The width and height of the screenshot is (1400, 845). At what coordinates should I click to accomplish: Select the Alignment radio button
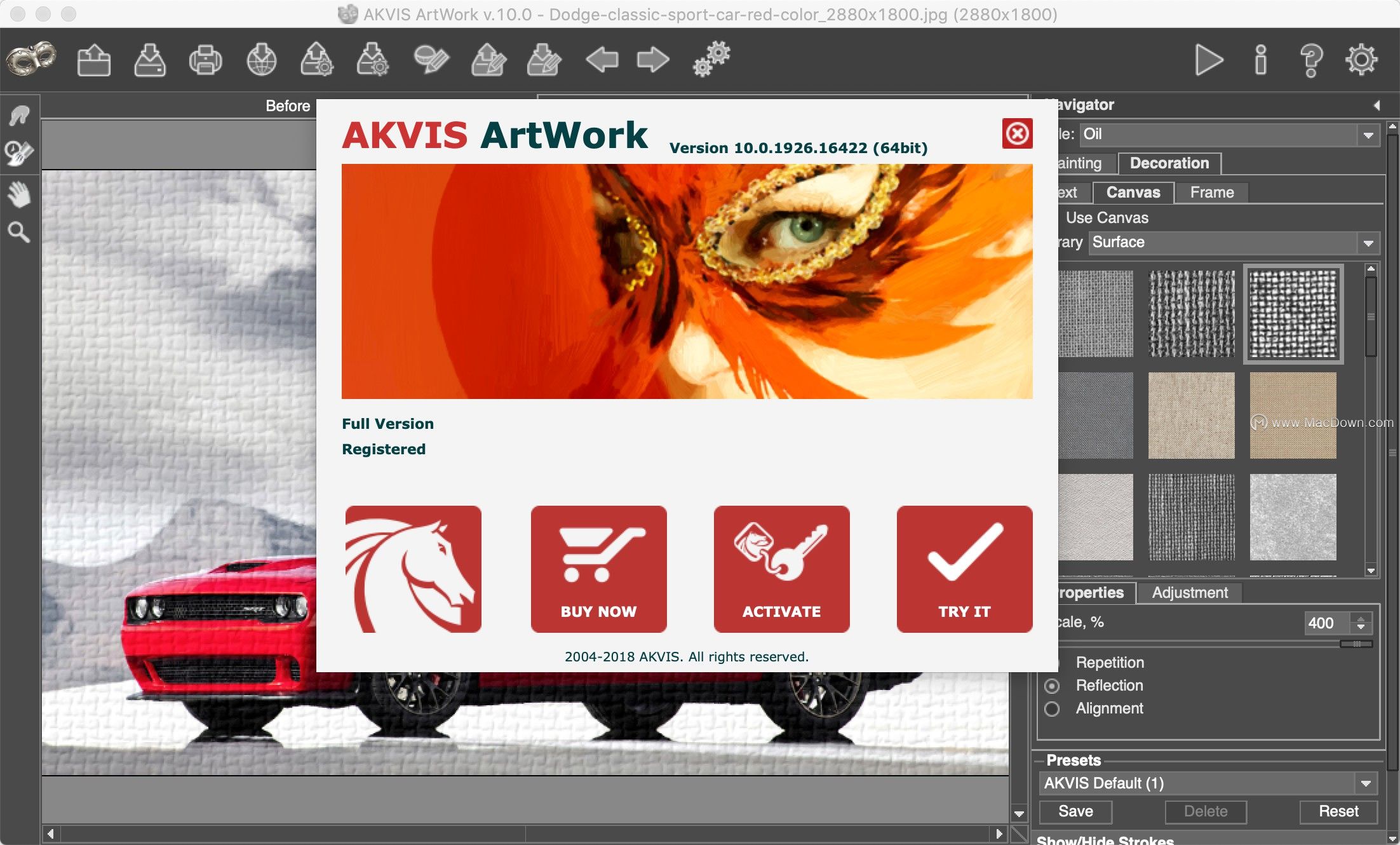pyautogui.click(x=1052, y=709)
